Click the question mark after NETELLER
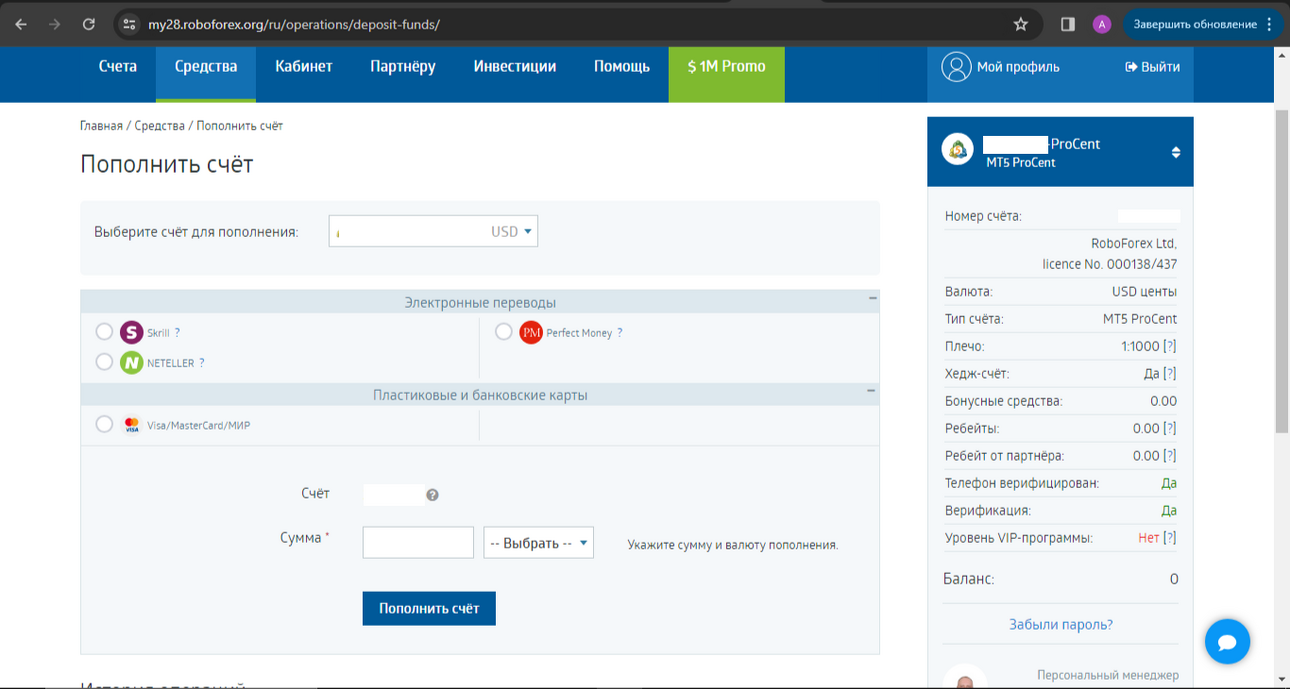Image resolution: width=1290 pixels, height=689 pixels. point(201,363)
